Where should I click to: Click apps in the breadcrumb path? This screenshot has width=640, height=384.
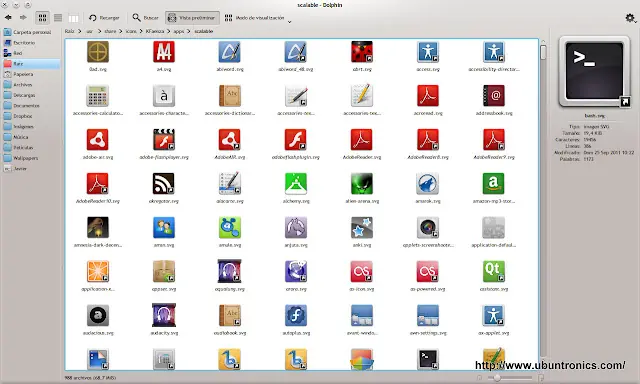pyautogui.click(x=178, y=31)
